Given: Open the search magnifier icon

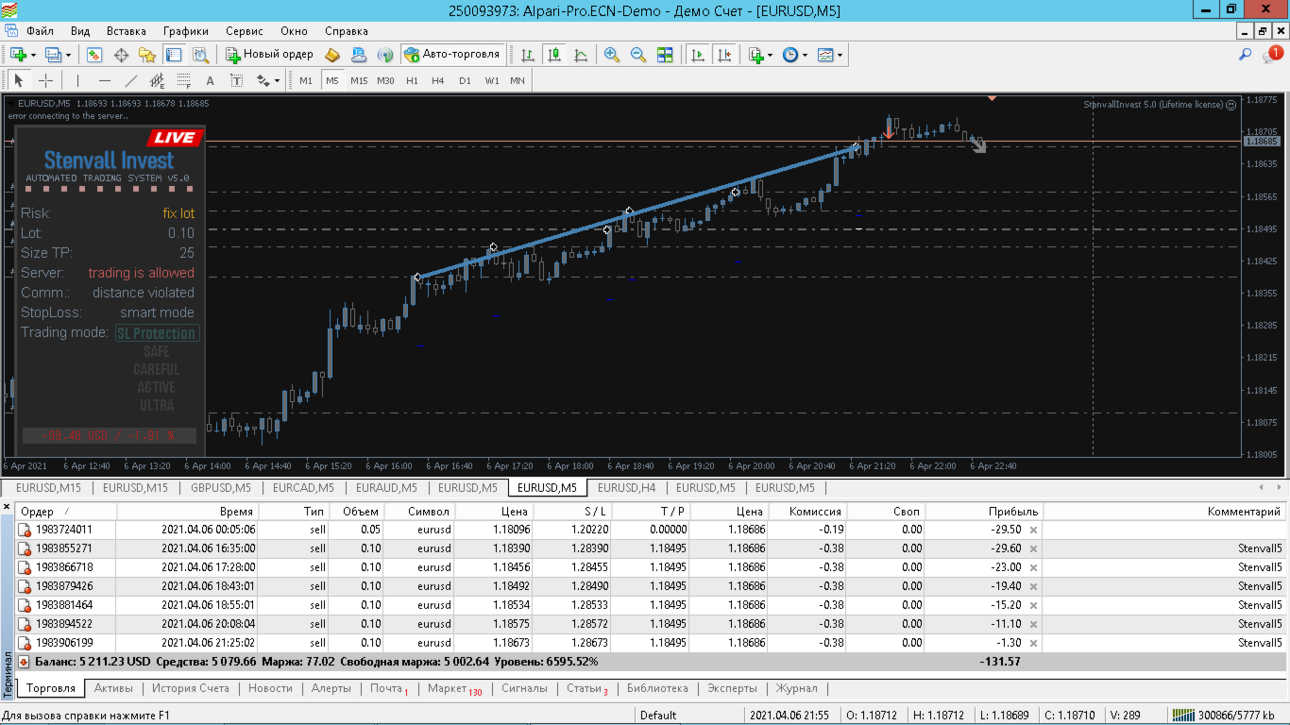Looking at the screenshot, I should click(1245, 55).
